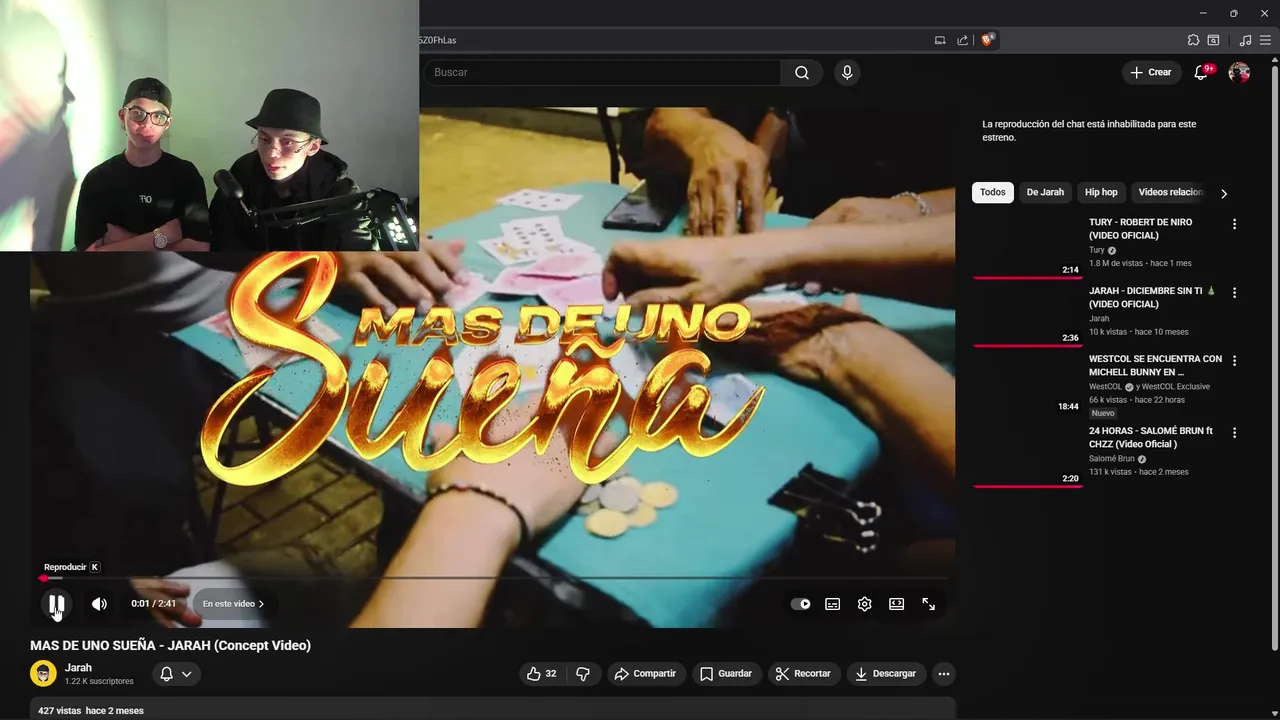Expand description showing '427 vistas hace 2 meses'
Viewport: 1280px width, 720px height.
(x=492, y=709)
